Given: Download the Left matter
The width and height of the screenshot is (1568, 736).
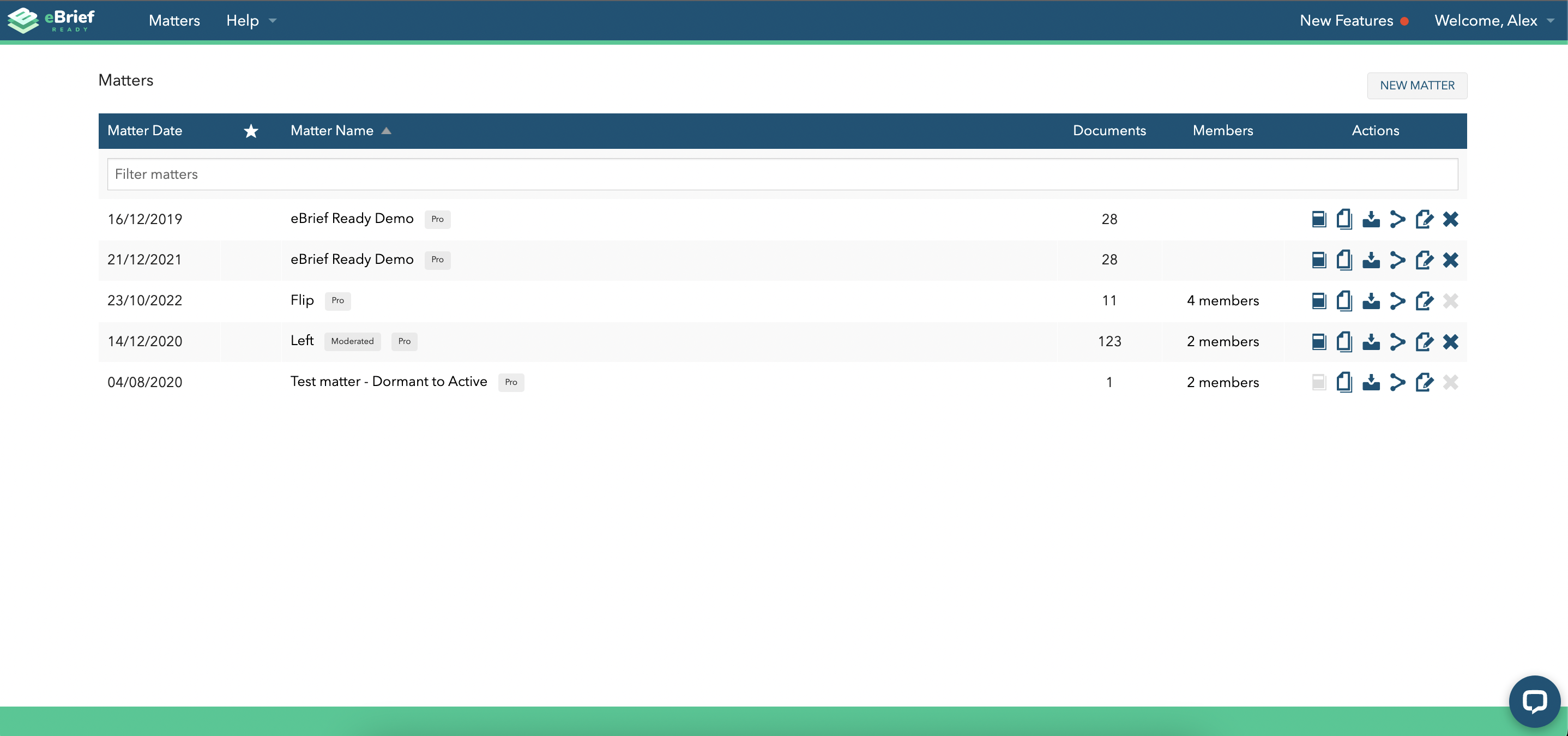Looking at the screenshot, I should pos(1371,341).
